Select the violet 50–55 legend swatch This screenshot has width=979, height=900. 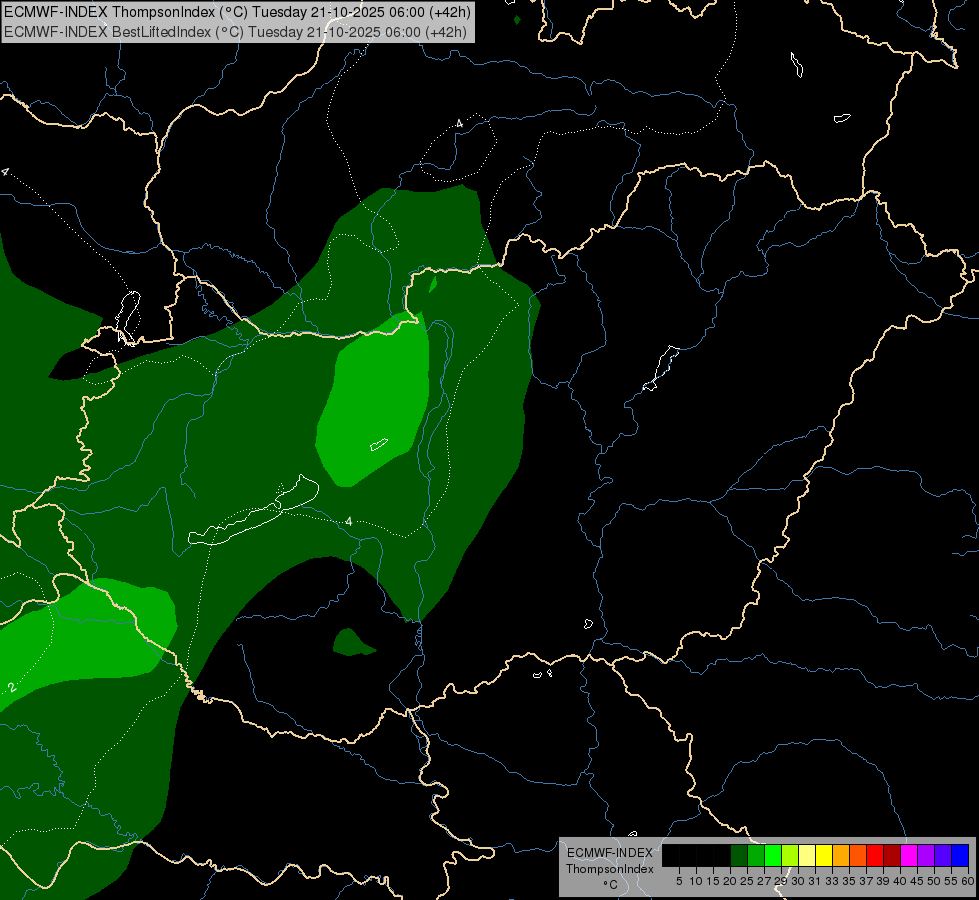943,855
